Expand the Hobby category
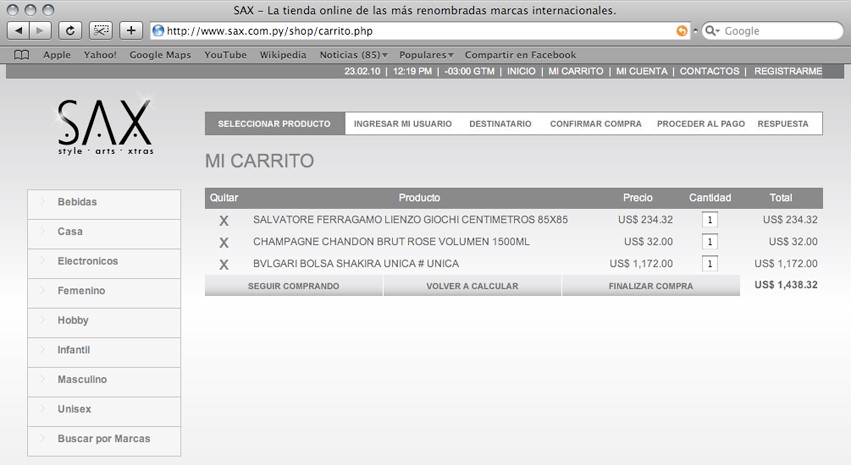 (x=104, y=323)
